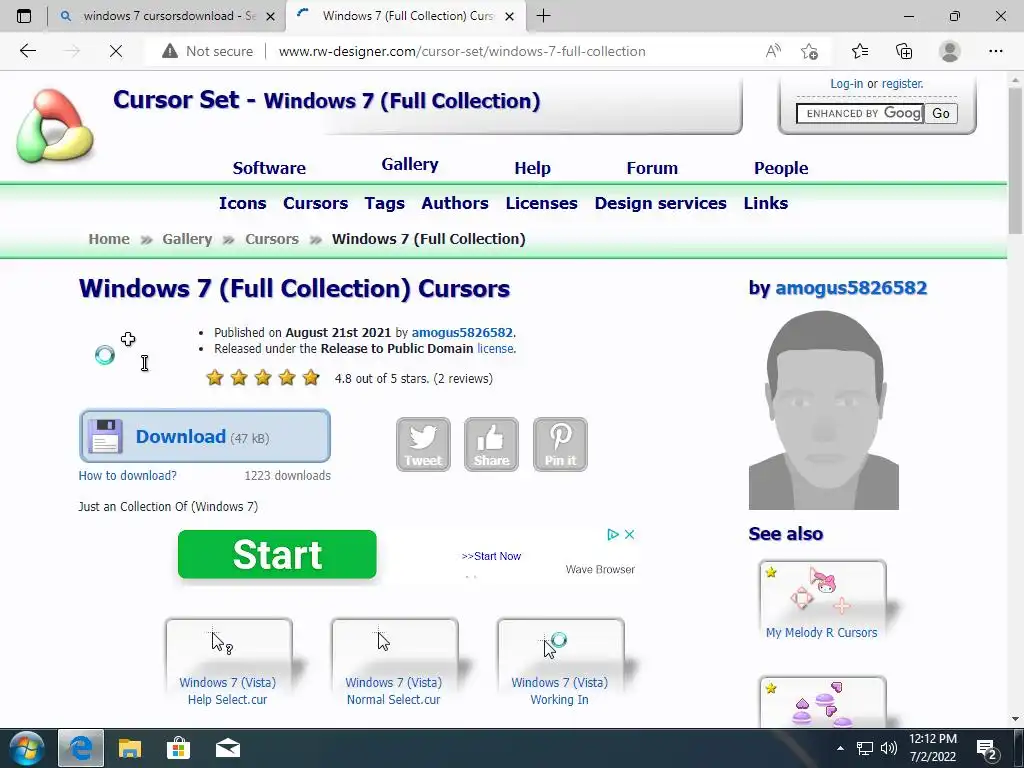Click the browser profile avatar icon
Screen dimensions: 1024x768
click(949, 51)
